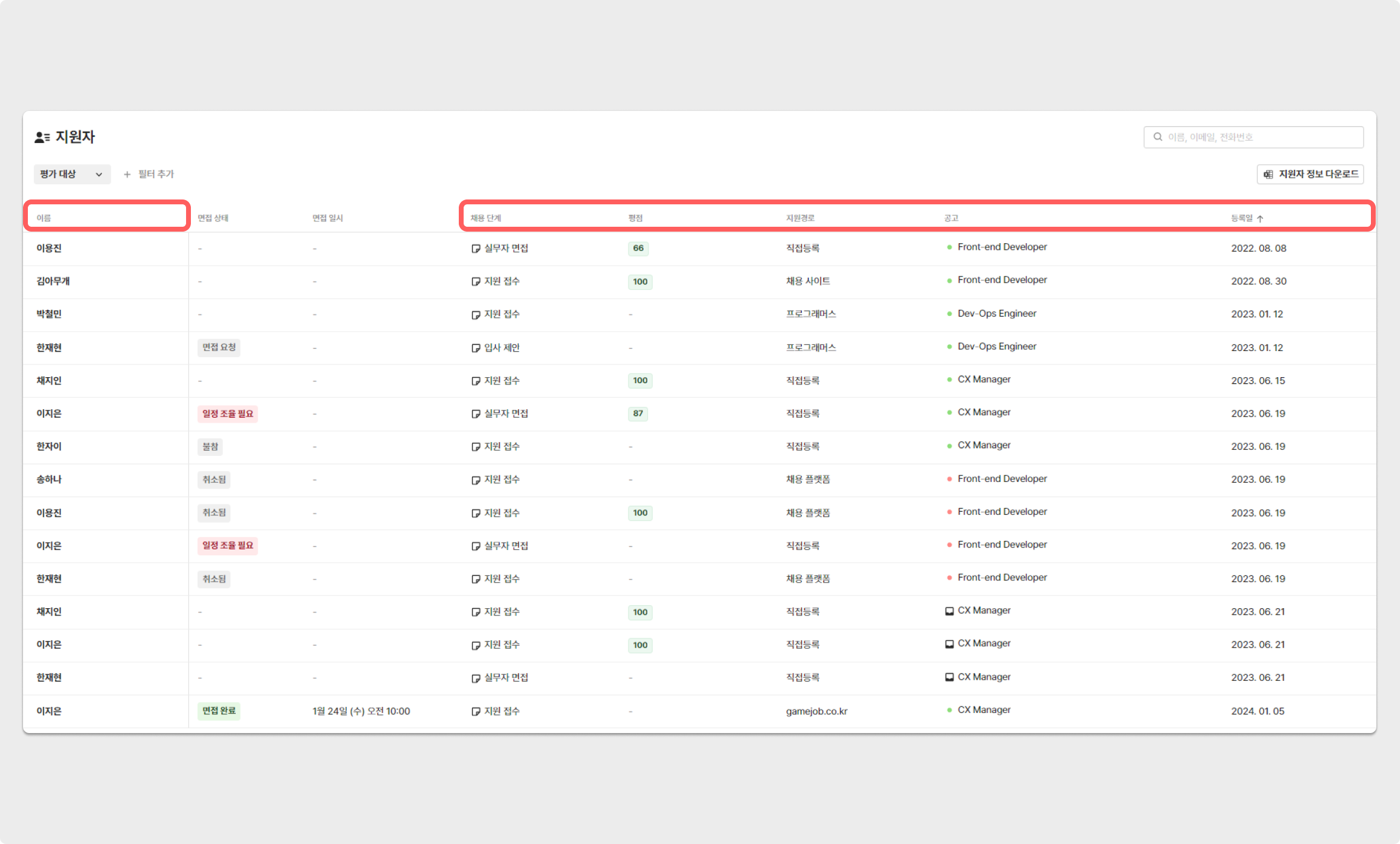This screenshot has height=844, width=1400.
Task: Focus the name, email, phone search field
Action: pyautogui.click(x=1261, y=137)
